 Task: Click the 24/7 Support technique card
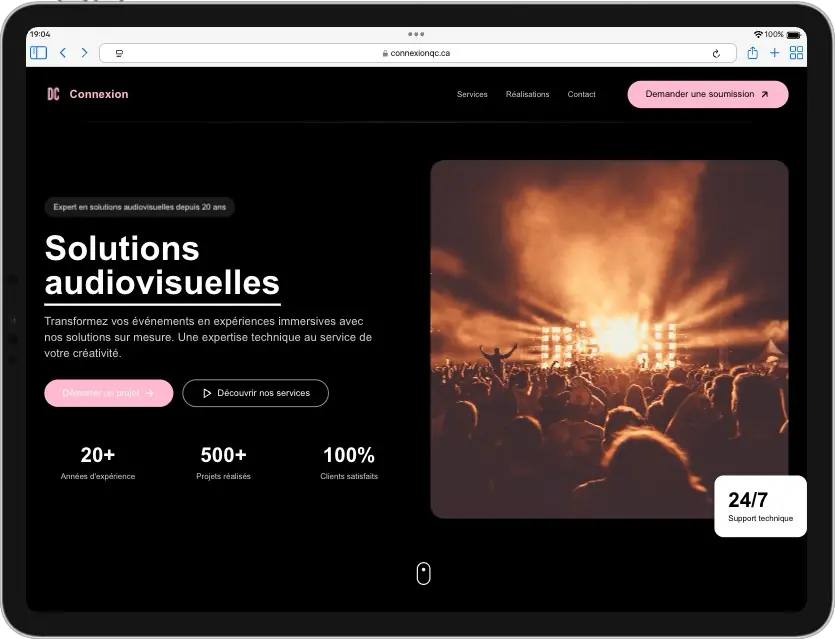coord(760,506)
